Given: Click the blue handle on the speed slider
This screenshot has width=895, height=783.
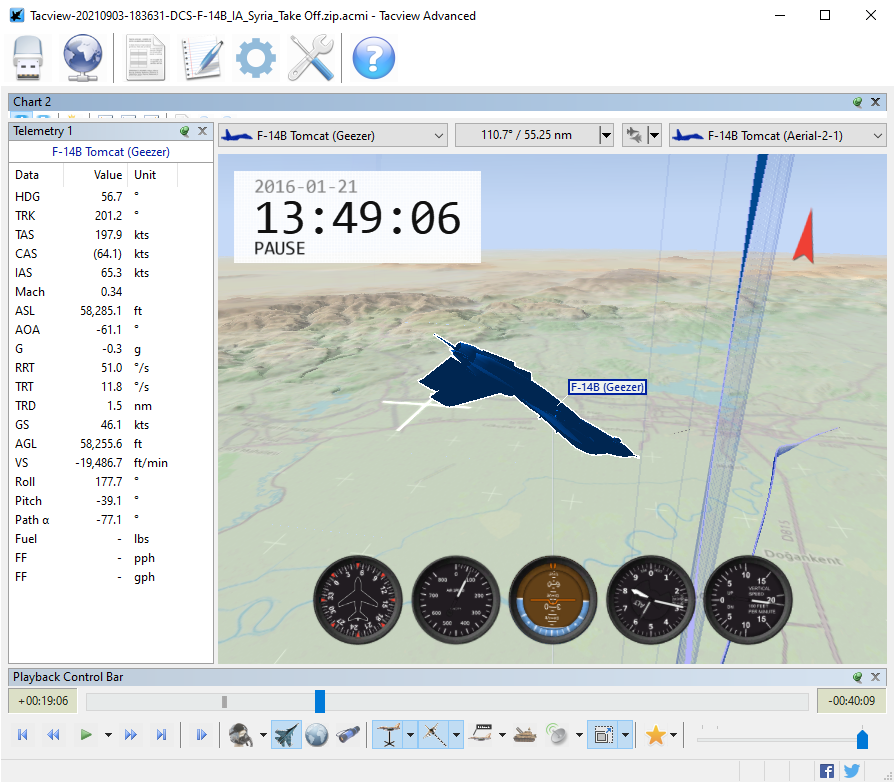Looking at the screenshot, I should (x=862, y=739).
